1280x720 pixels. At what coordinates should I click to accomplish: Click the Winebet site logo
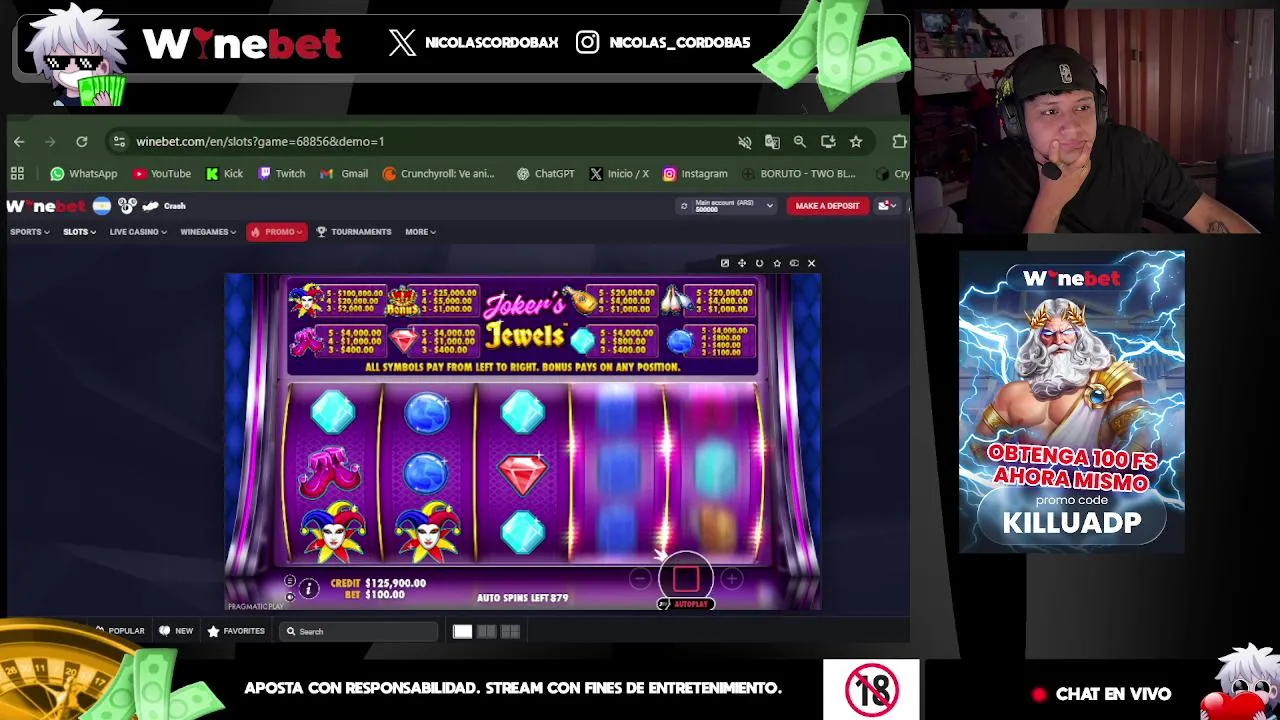[46, 206]
